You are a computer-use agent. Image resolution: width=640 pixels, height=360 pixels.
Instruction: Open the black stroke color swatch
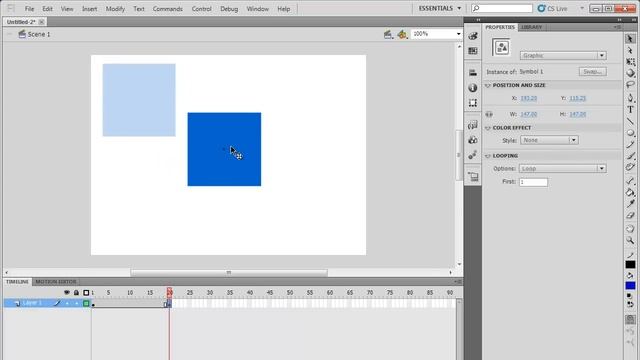point(630,264)
